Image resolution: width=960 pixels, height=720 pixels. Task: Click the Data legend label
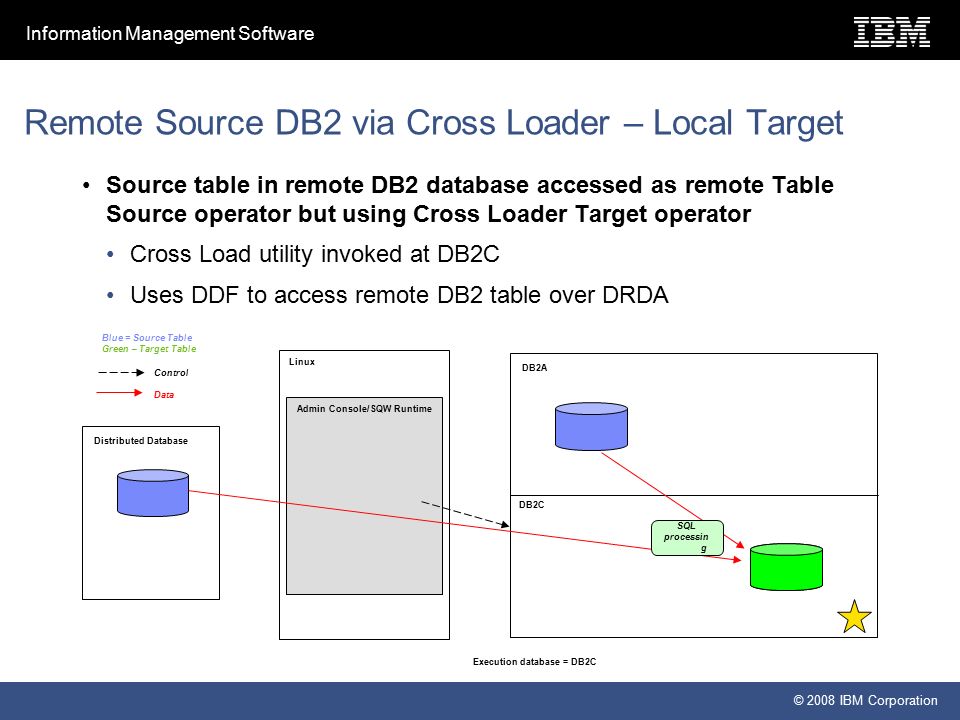(163, 395)
